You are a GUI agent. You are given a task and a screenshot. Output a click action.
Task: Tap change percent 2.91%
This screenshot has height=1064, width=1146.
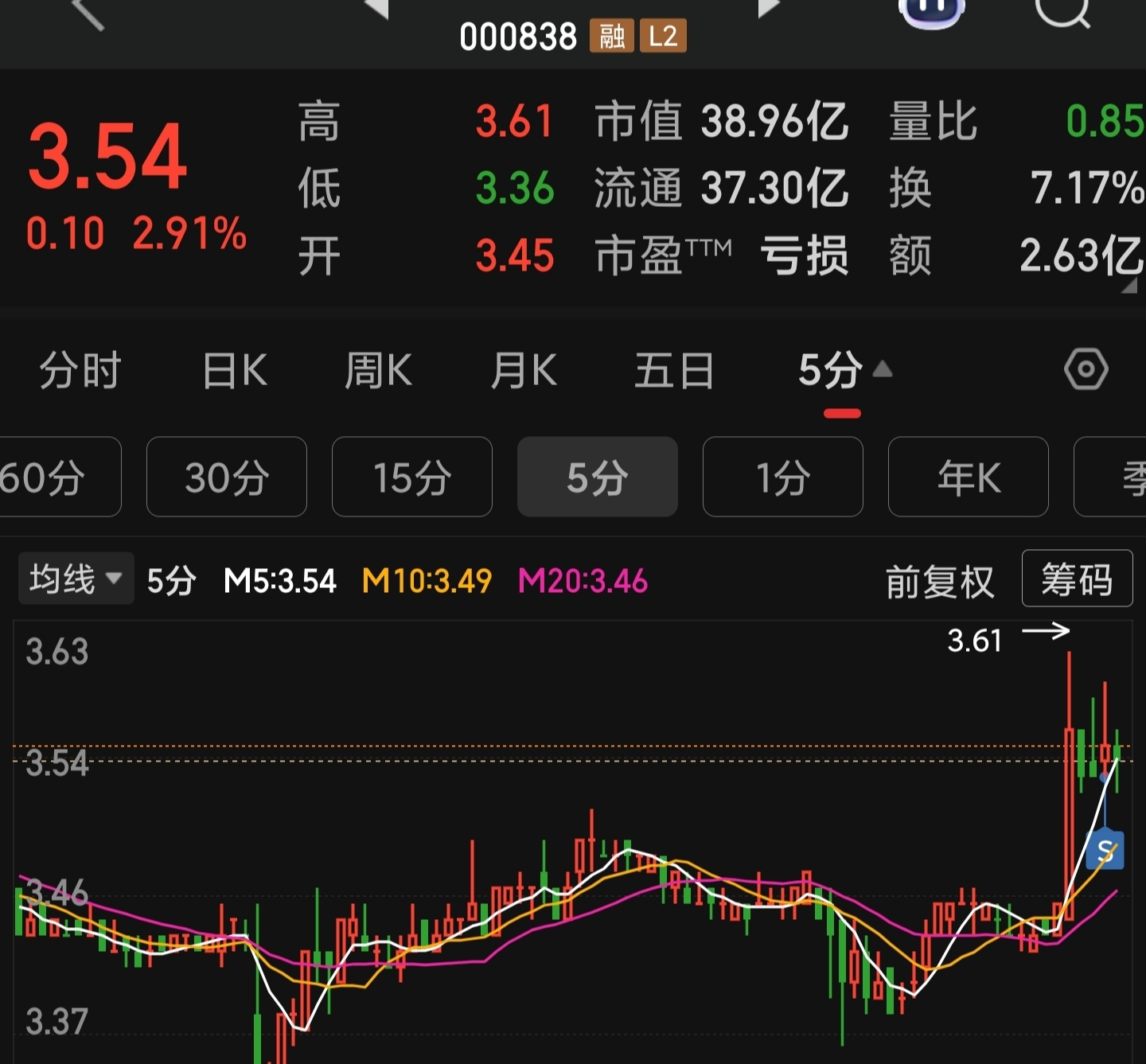pyautogui.click(x=189, y=234)
